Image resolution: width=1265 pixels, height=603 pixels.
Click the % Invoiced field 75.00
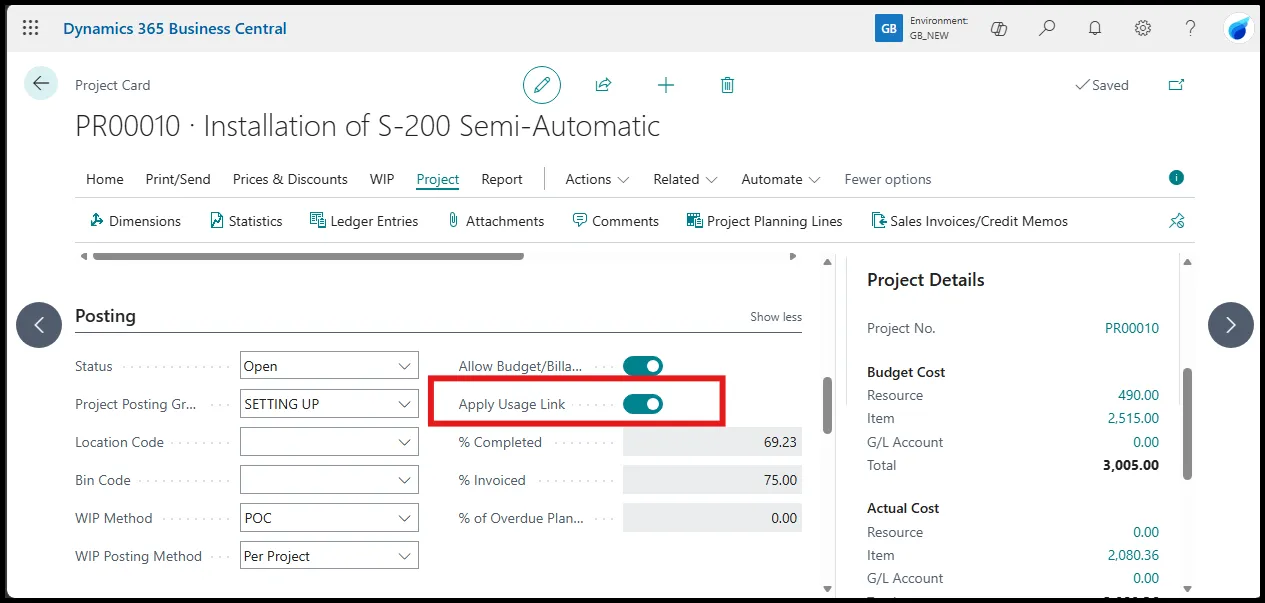712,480
